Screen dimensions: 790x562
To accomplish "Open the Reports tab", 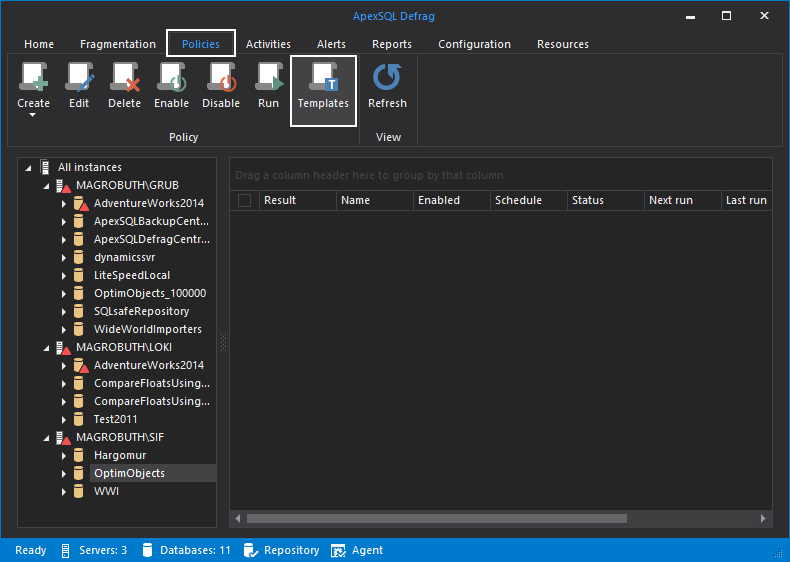I will click(392, 44).
